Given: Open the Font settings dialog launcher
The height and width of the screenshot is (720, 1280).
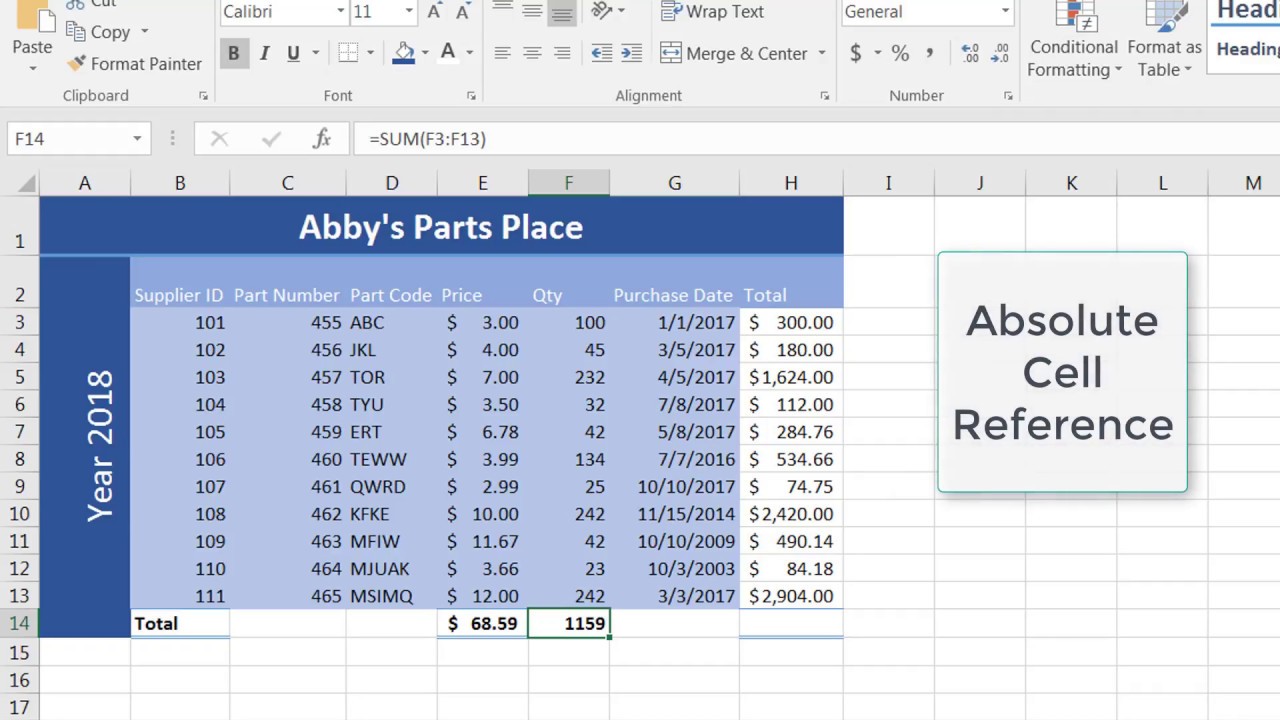Looking at the screenshot, I should point(471,96).
